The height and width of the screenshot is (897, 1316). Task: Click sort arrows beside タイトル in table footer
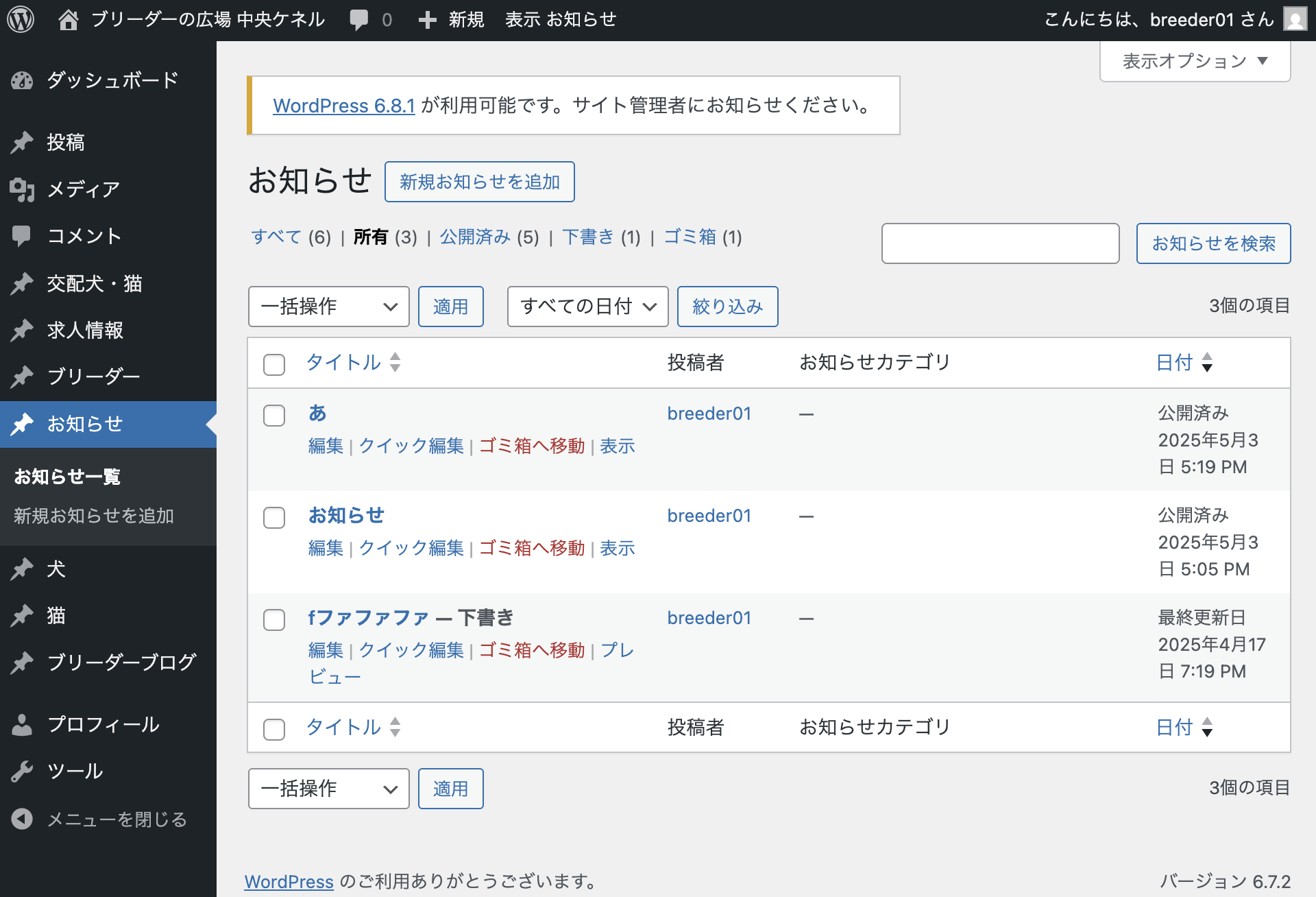click(395, 727)
